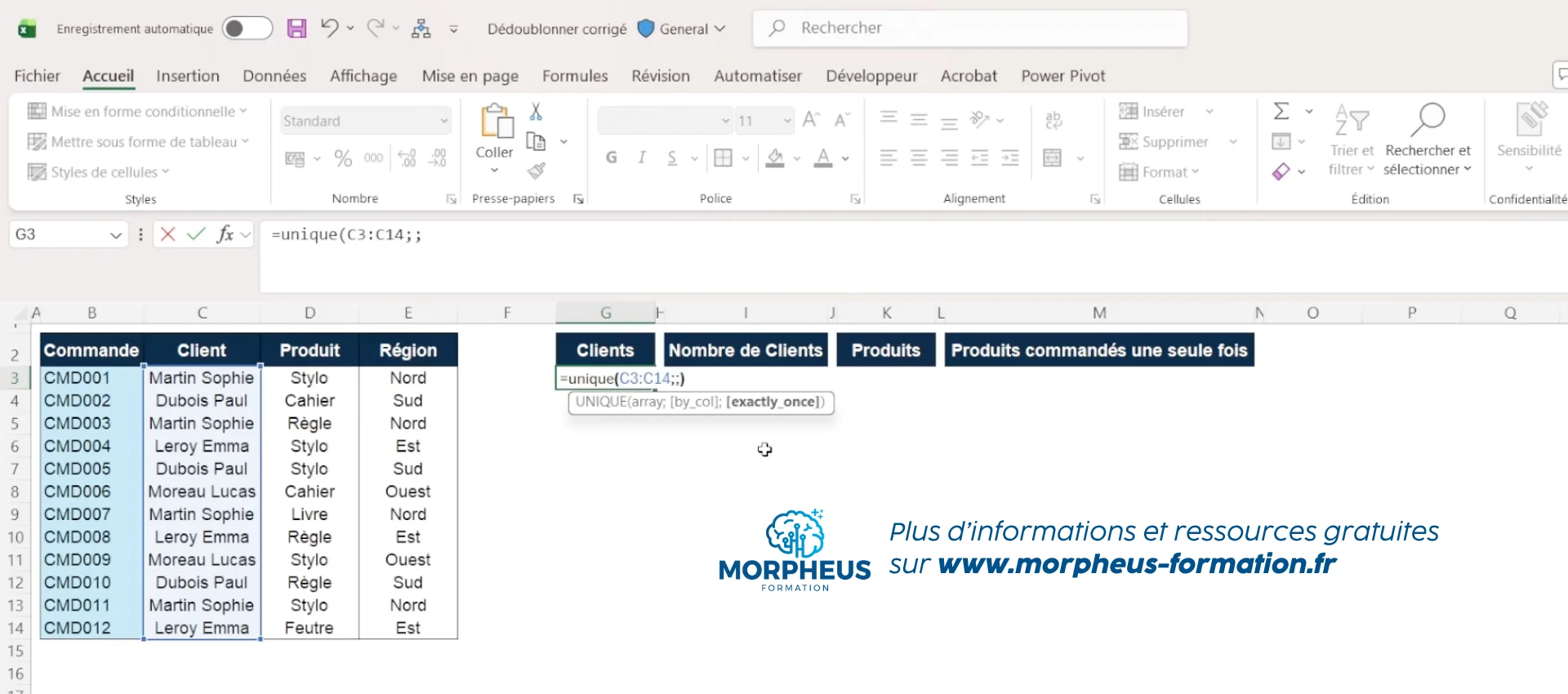Pick the fill color bucket

click(x=775, y=158)
